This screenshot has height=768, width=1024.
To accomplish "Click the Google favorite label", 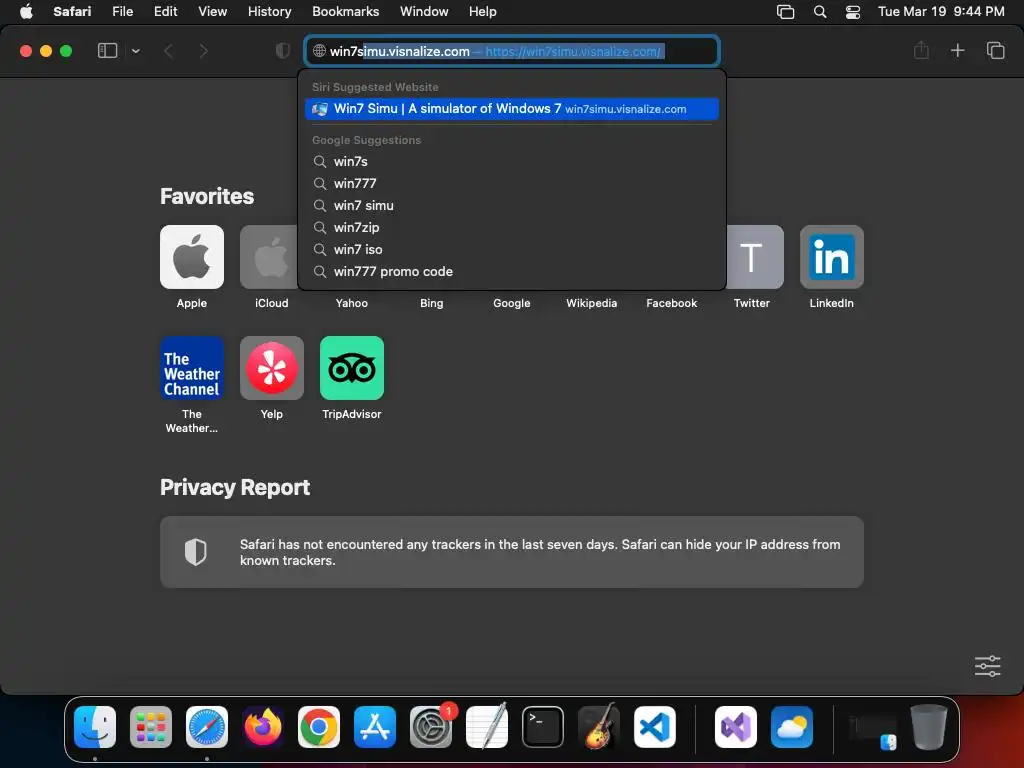I will 511,303.
